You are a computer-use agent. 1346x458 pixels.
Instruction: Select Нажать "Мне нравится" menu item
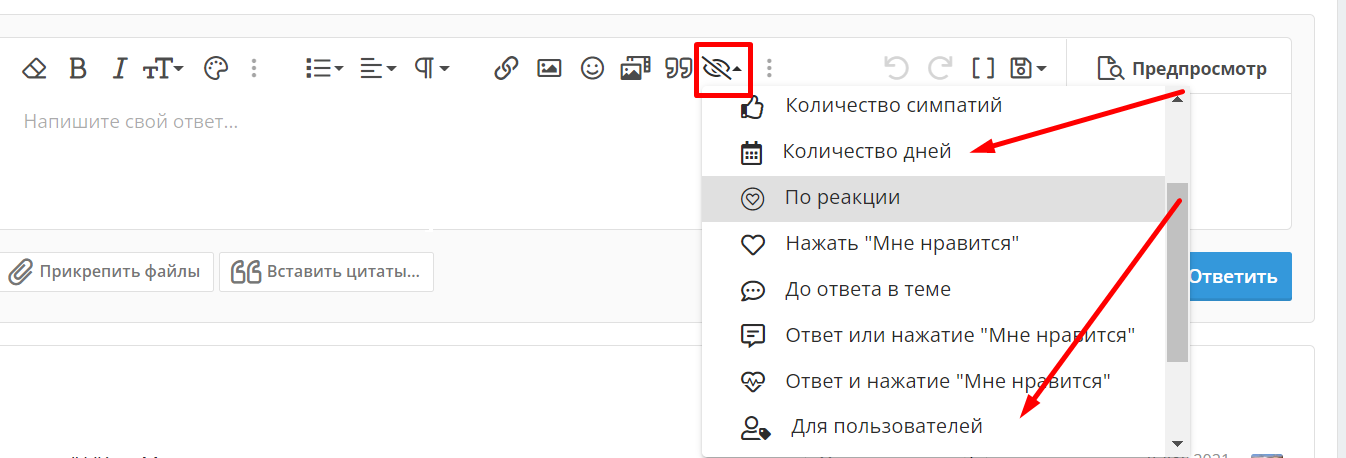(933, 244)
